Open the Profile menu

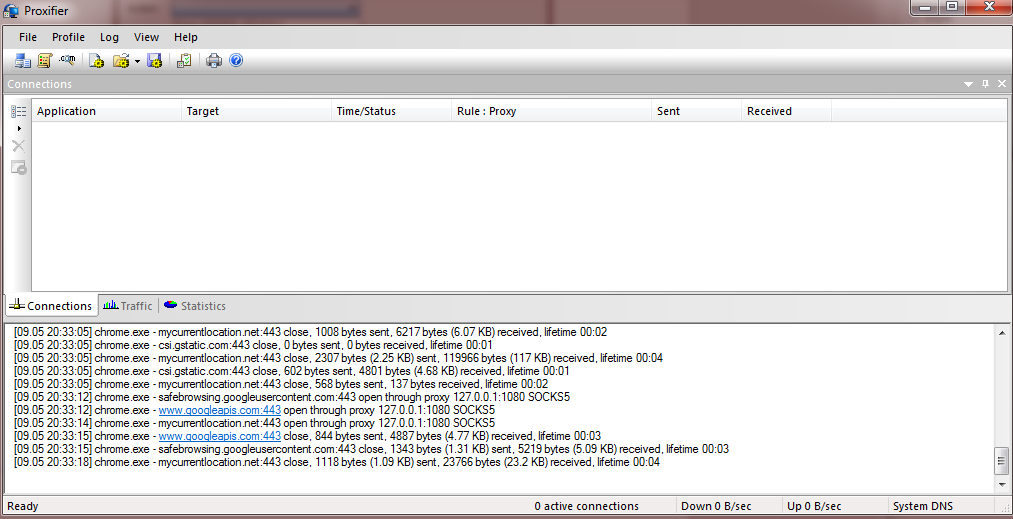68,37
